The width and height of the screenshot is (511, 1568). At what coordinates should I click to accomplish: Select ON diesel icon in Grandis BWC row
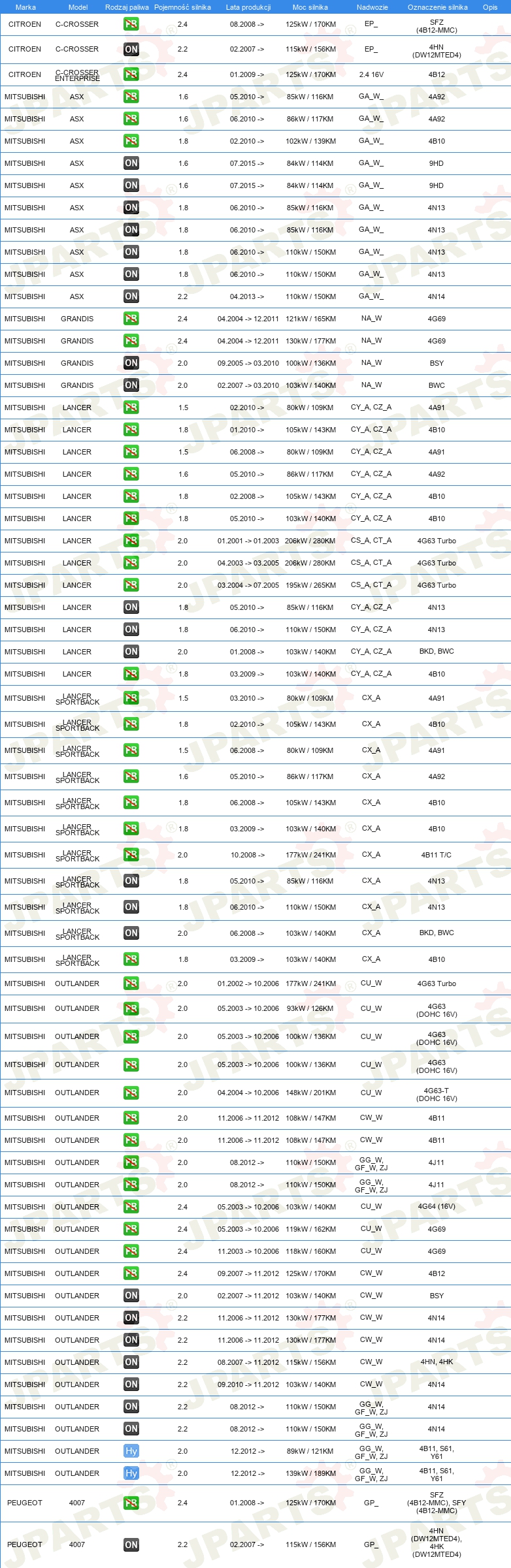click(131, 385)
